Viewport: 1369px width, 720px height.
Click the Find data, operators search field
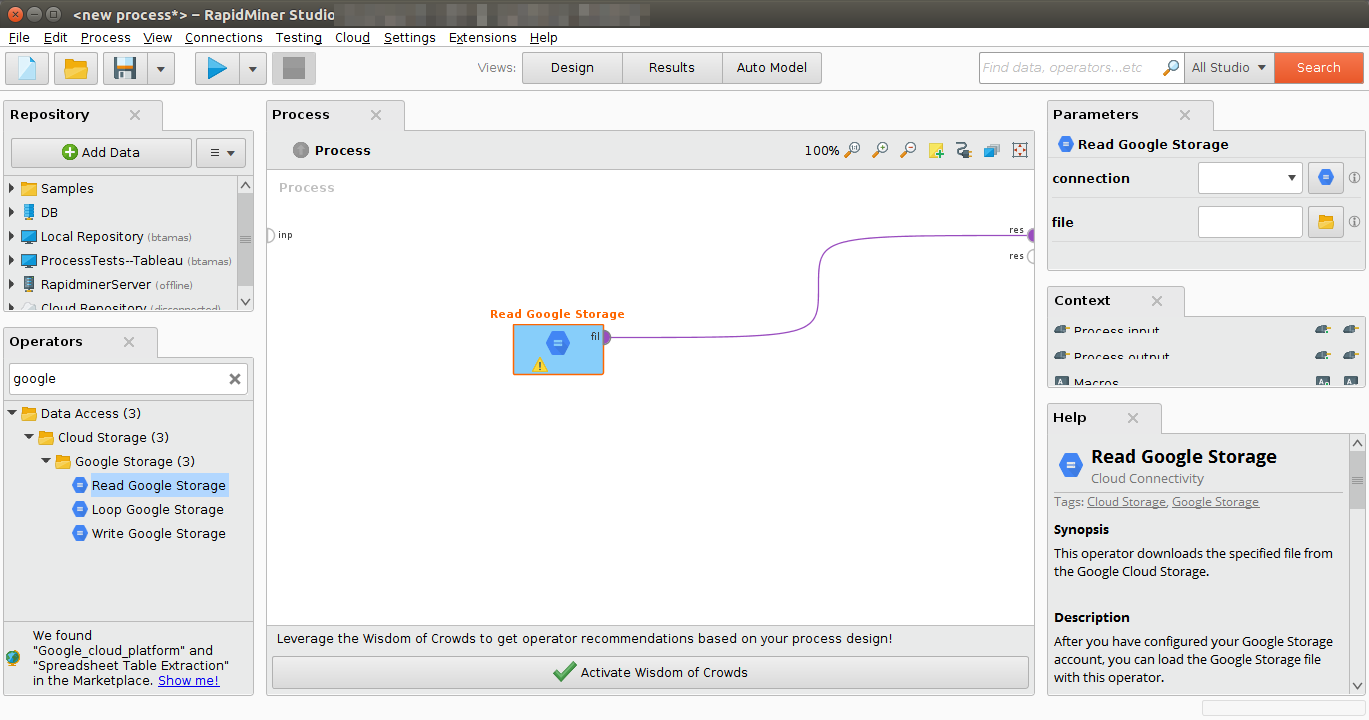(x=1070, y=67)
